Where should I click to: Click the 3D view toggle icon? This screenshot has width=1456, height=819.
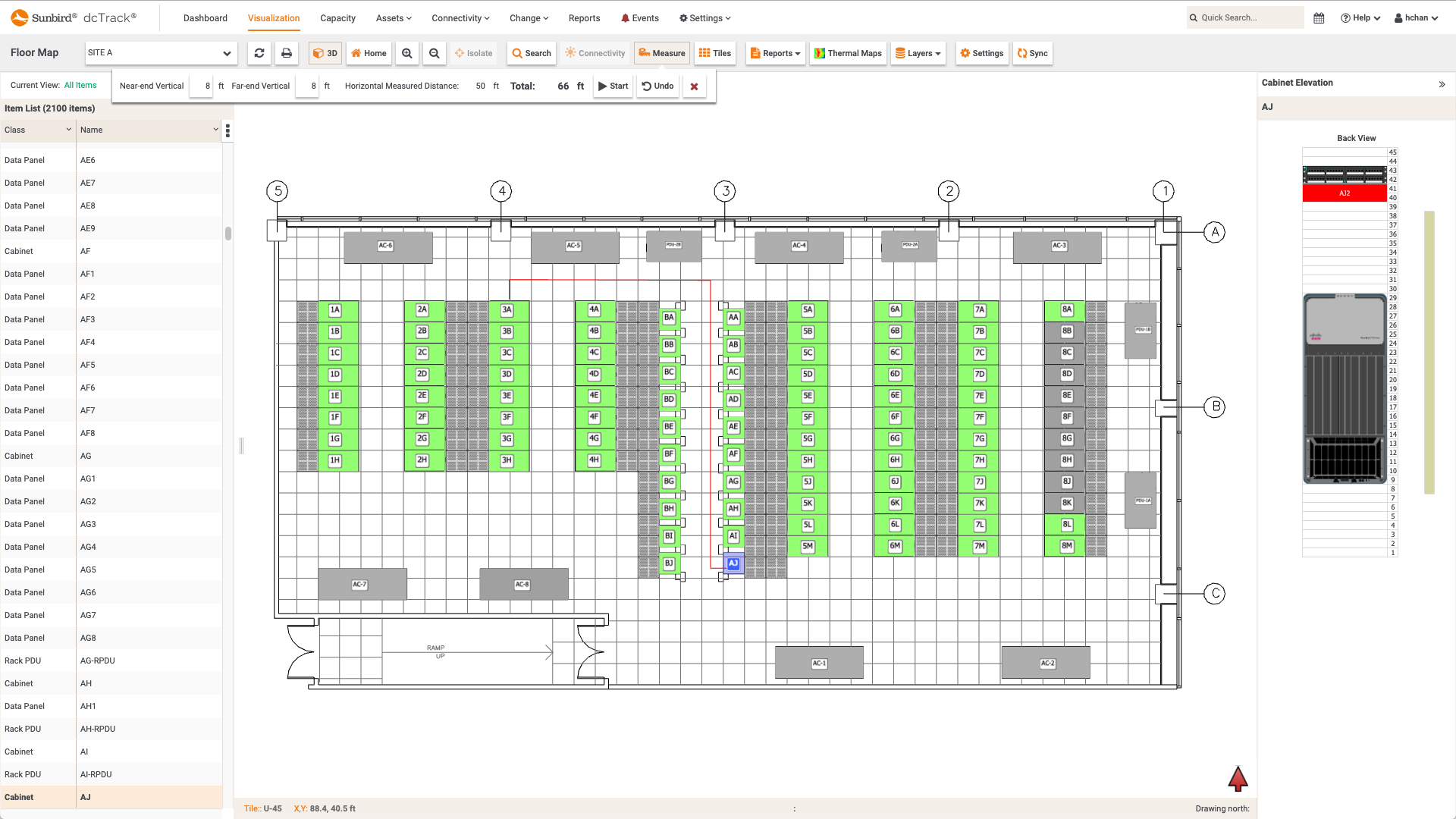pyautogui.click(x=326, y=53)
